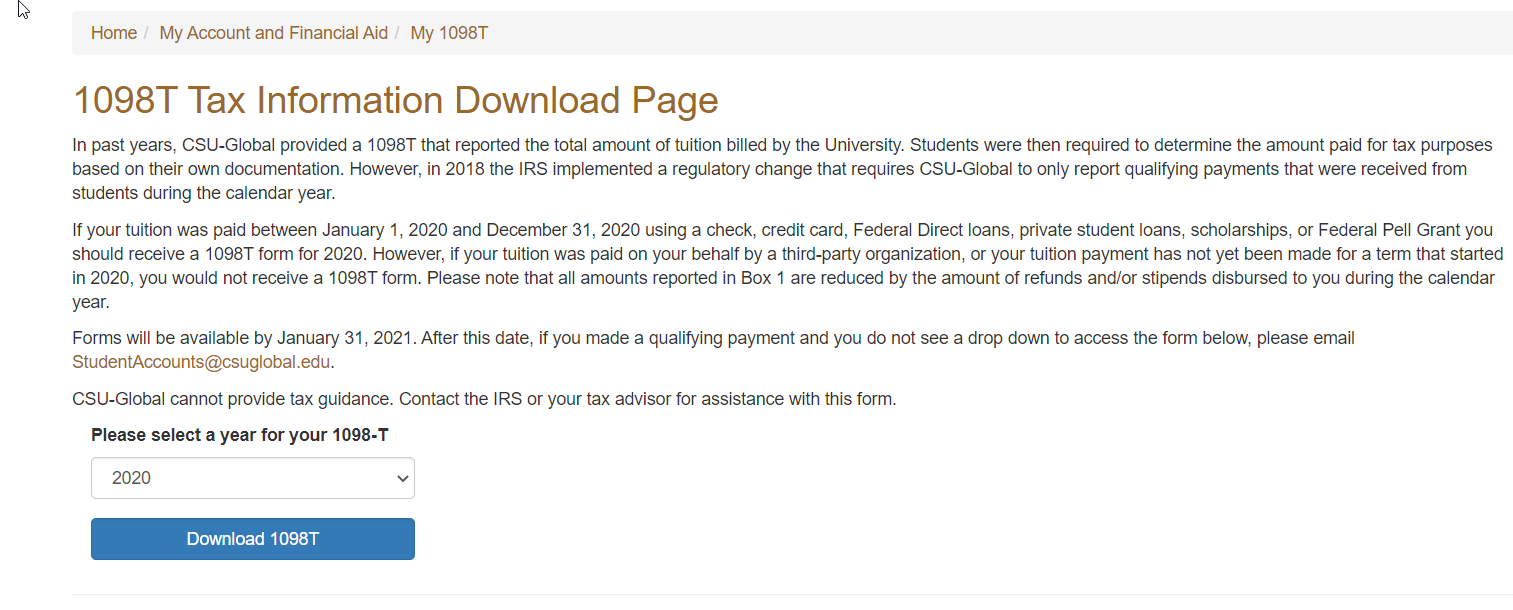Click the chevron arrow on year dropdown

click(x=402, y=479)
